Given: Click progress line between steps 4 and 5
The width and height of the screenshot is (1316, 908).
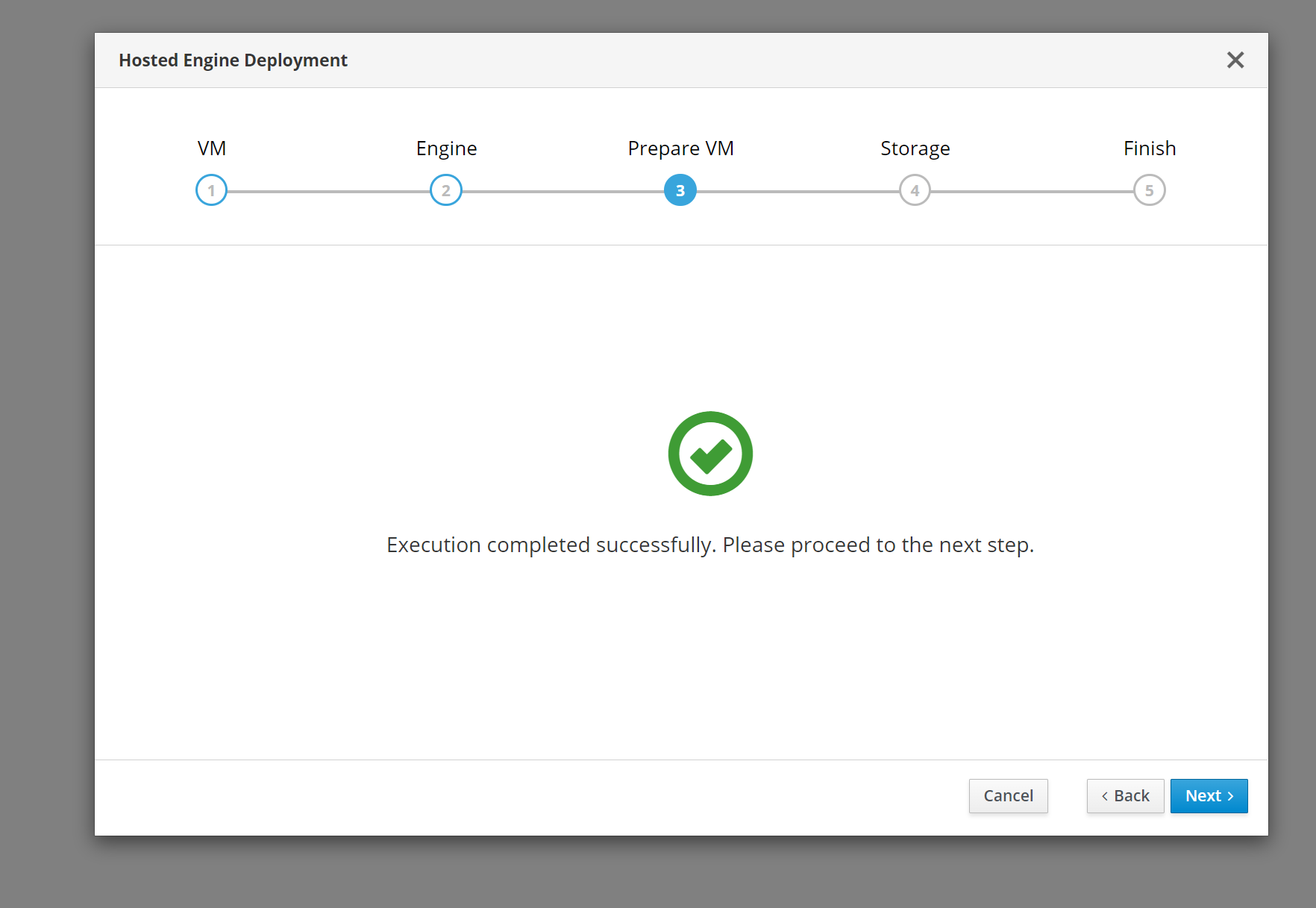Looking at the screenshot, I should coord(1032,191).
